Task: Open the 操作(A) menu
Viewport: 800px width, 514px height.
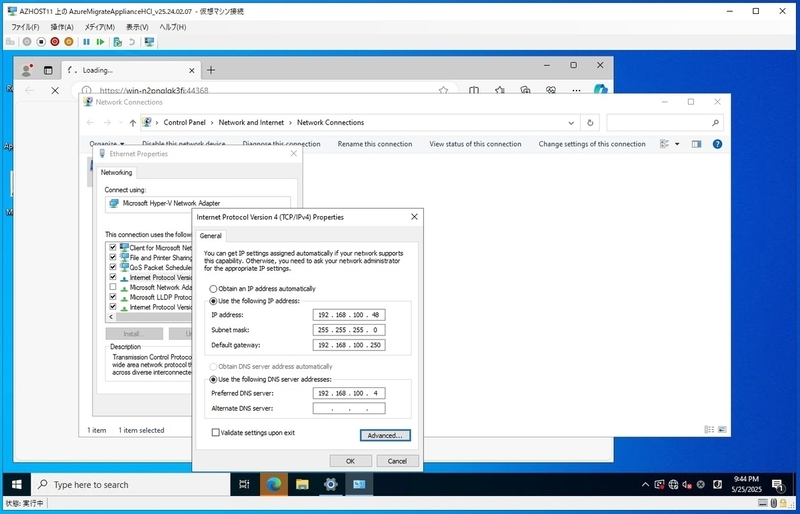Action: (x=62, y=27)
